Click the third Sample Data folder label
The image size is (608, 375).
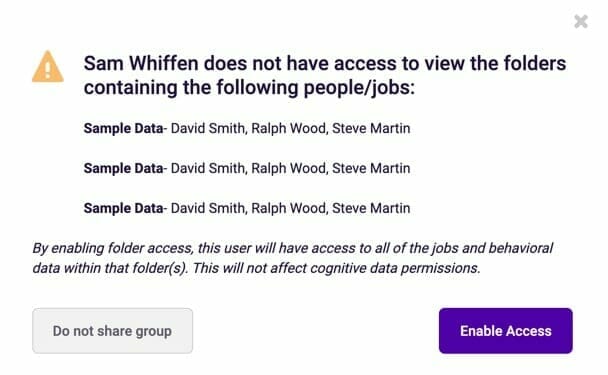[x=123, y=208]
